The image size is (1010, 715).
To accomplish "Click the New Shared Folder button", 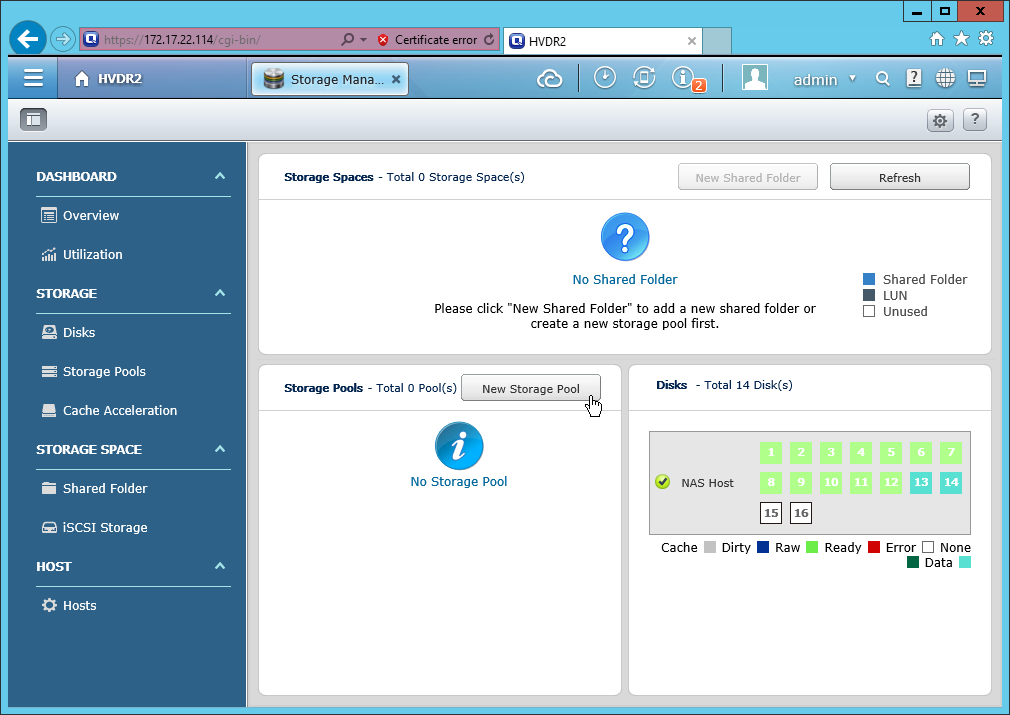I will point(747,177).
